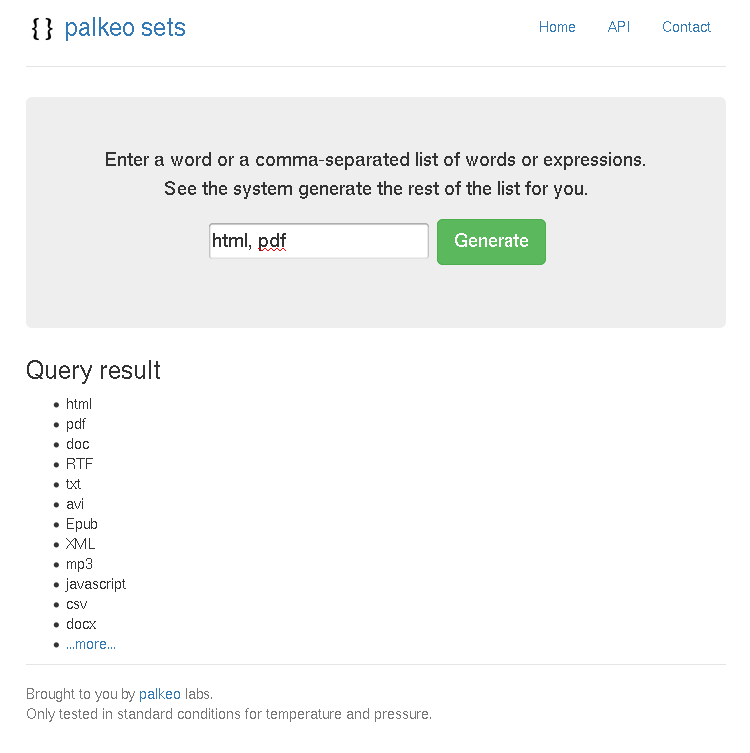Image resolution: width=750 pixels, height=753 pixels.
Task: Expand results with the ...more... link
Action: point(91,644)
